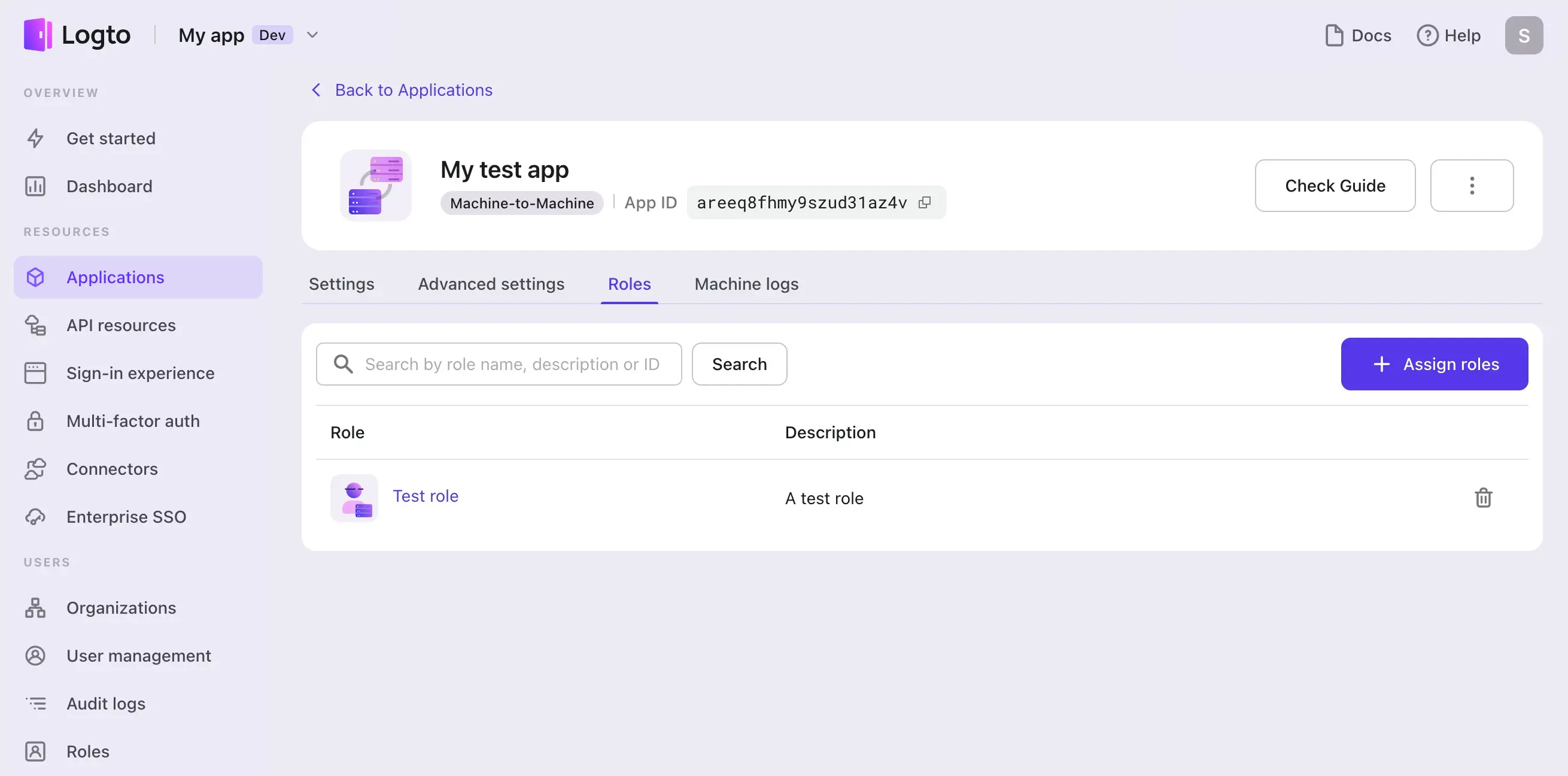Switch to the Machine logs tab
Image resolution: width=1568 pixels, height=776 pixels.
coord(746,283)
